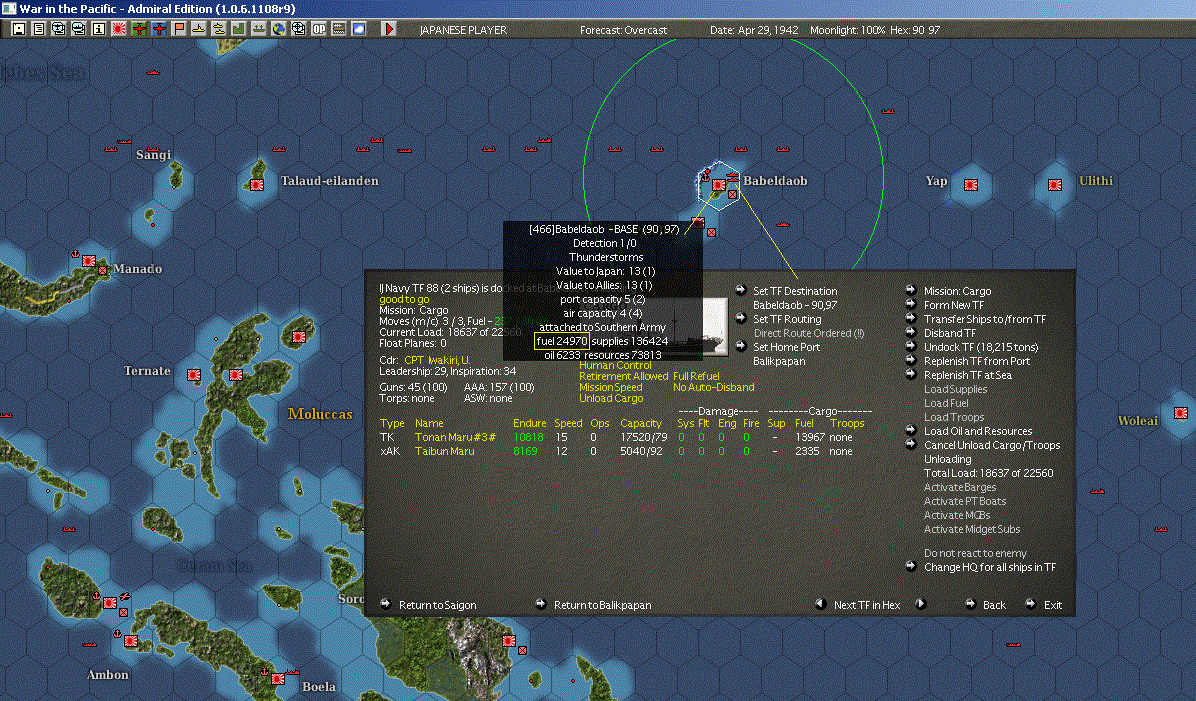1196x701 pixels.
Task: Click Load Oil and Resources
Action: point(978,431)
